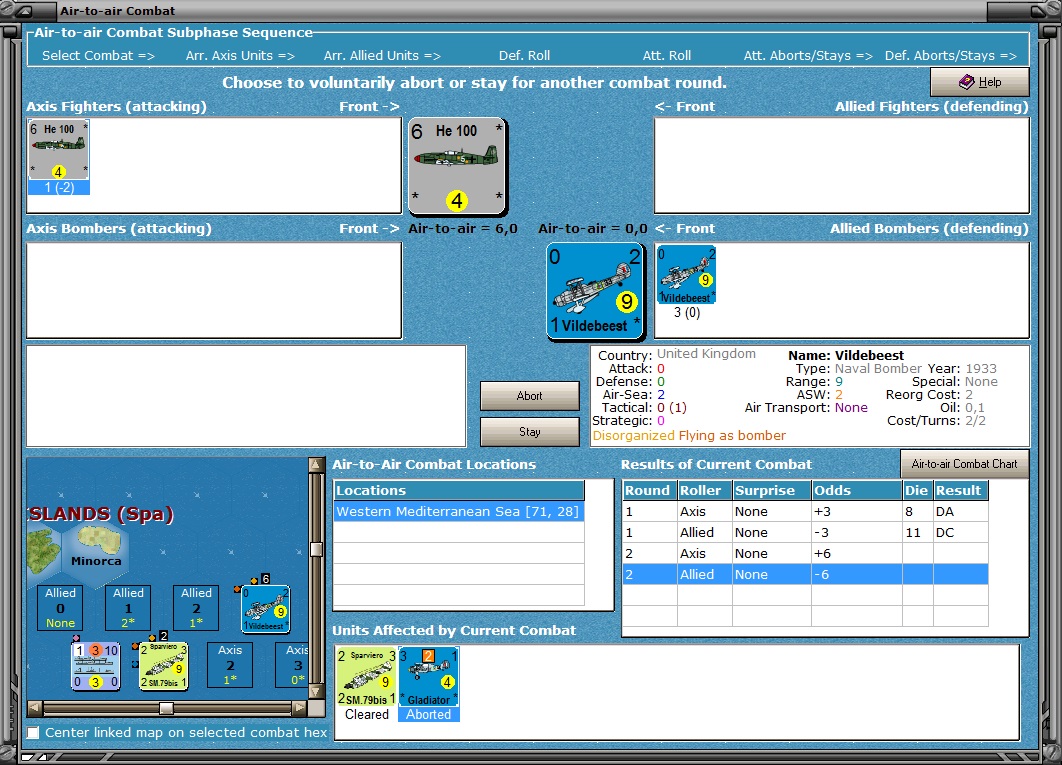
Task: Click the minimap vertical scroll down arrow
Action: (316, 692)
